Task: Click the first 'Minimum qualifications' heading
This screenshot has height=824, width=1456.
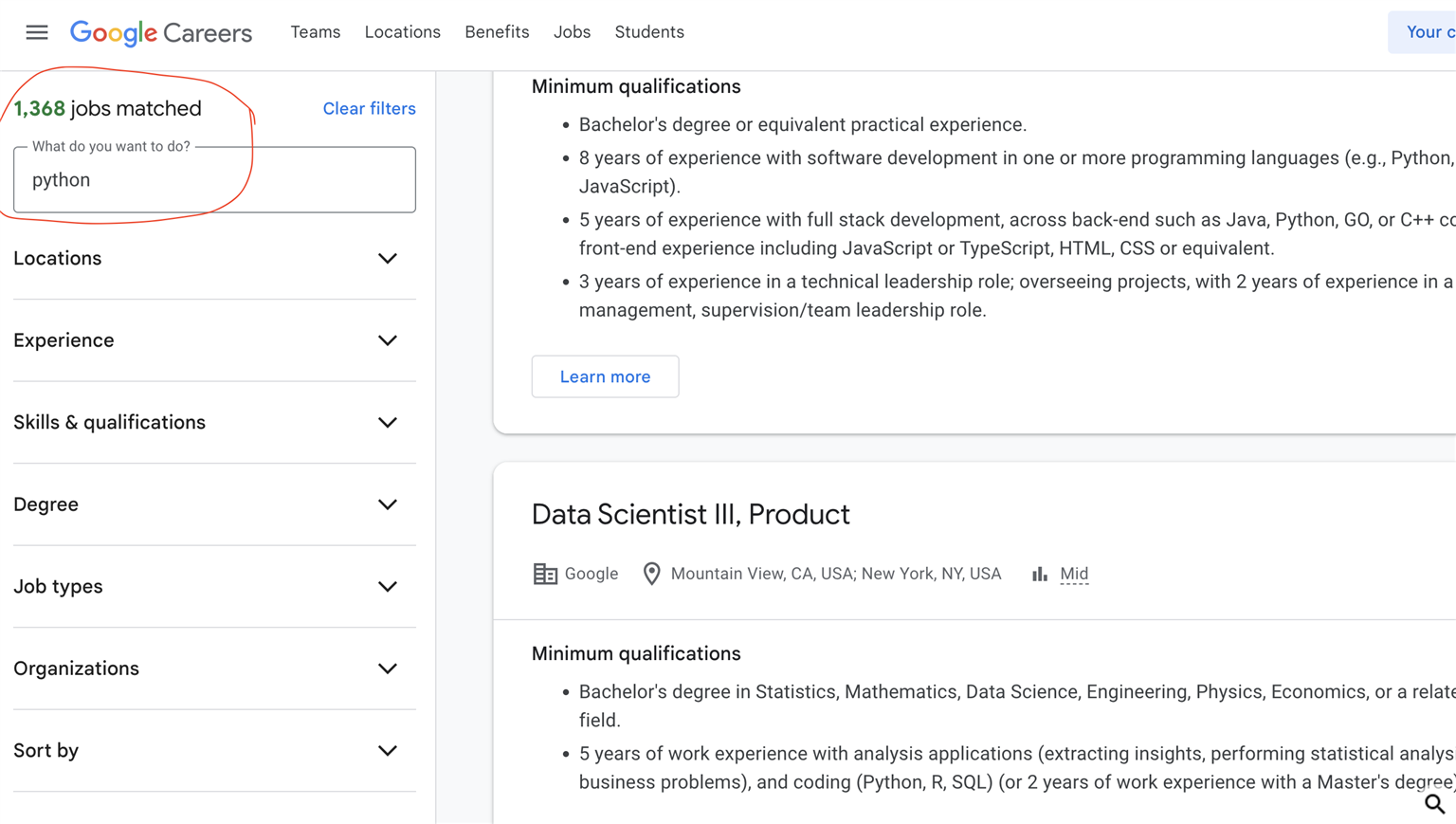Action: [x=636, y=86]
